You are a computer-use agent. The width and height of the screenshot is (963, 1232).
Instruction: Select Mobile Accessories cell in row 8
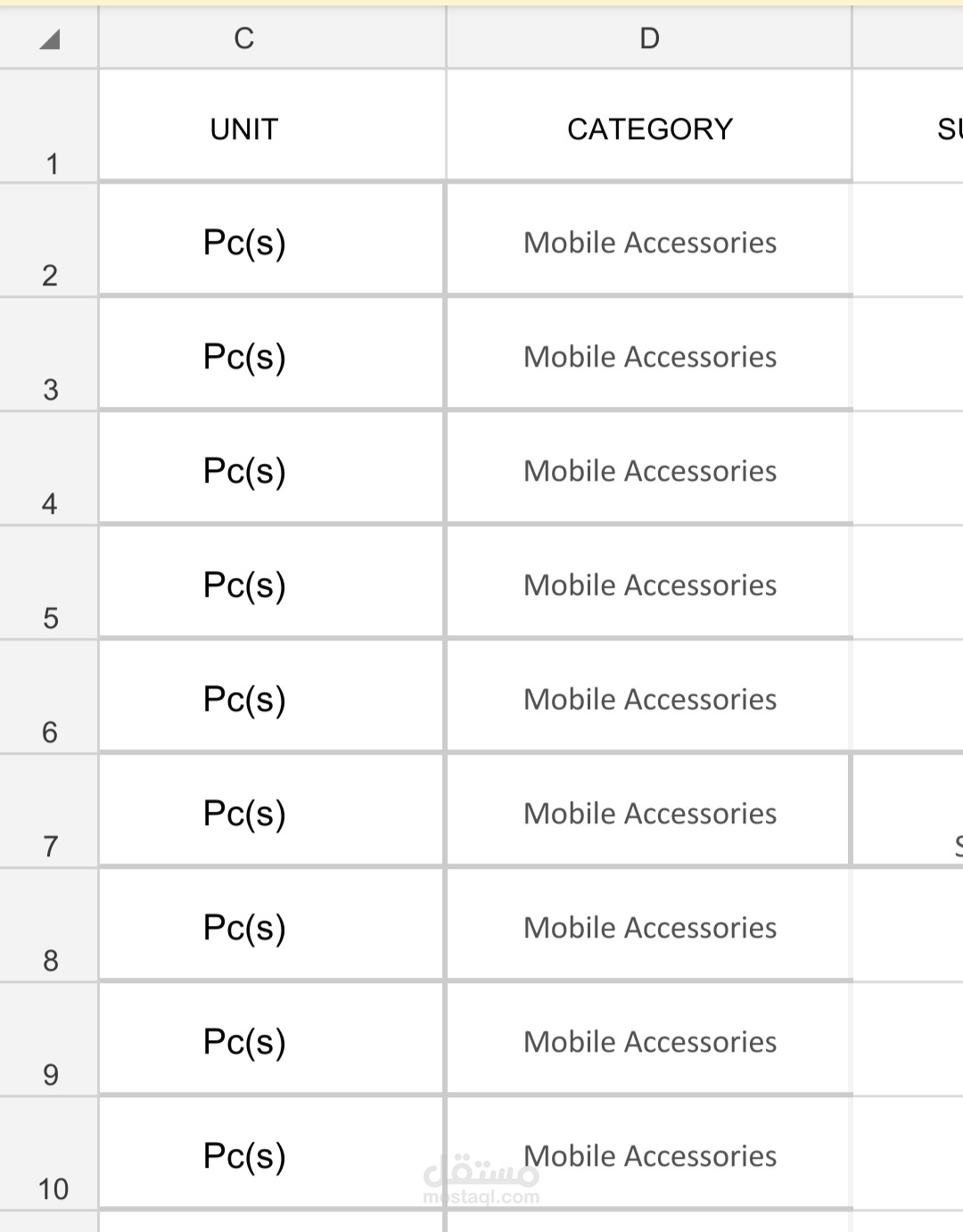coord(649,925)
